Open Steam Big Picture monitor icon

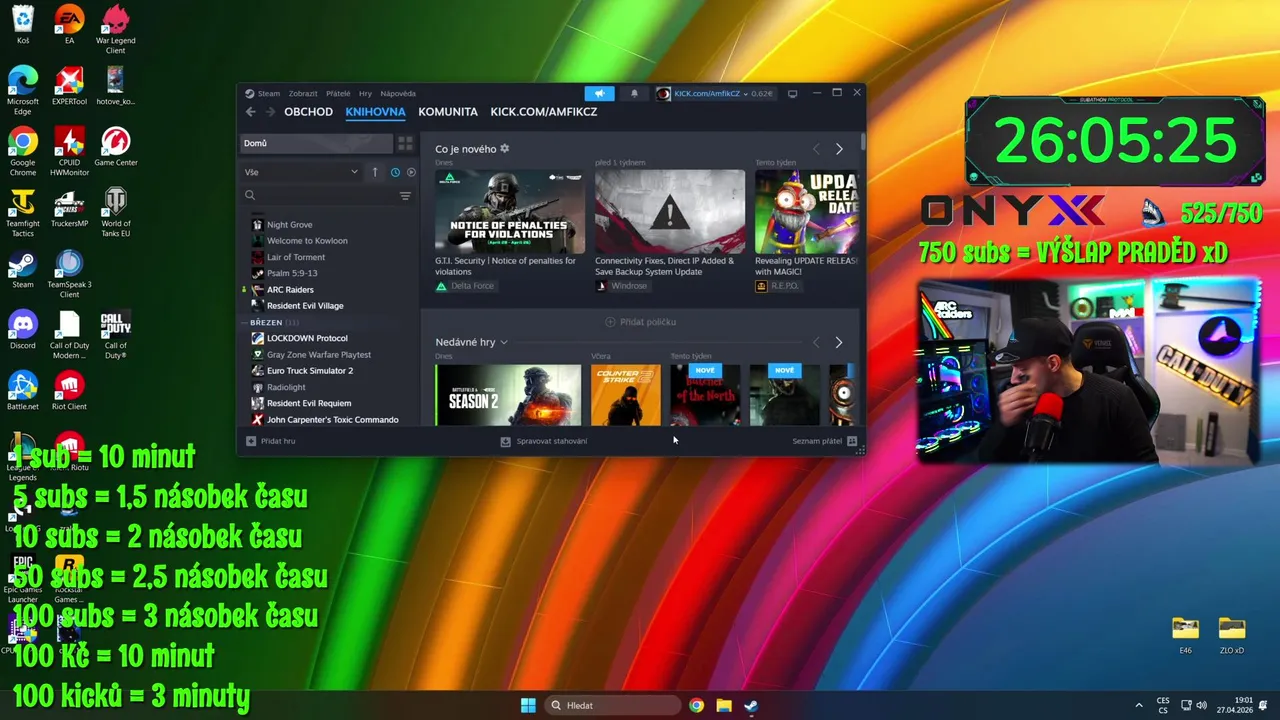[792, 93]
